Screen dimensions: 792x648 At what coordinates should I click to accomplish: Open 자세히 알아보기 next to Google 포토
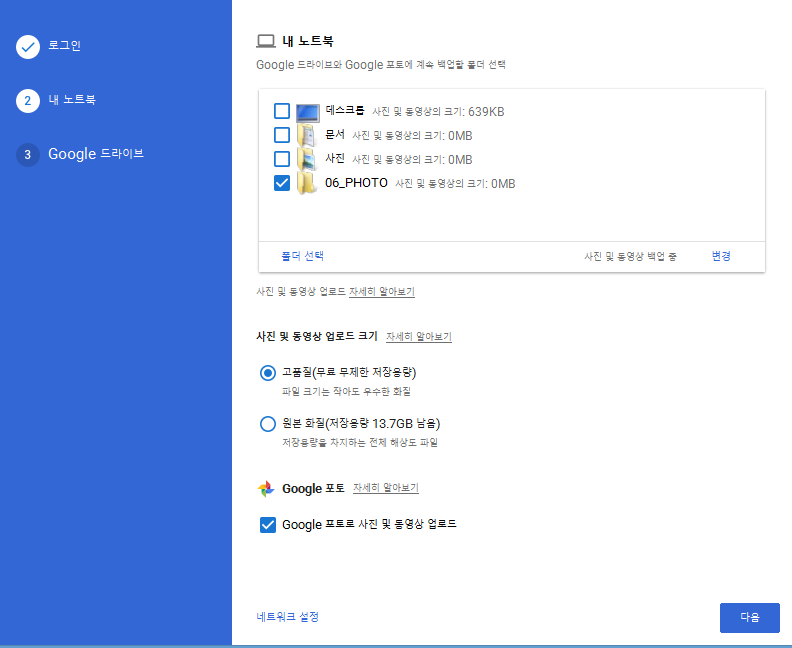click(x=386, y=487)
